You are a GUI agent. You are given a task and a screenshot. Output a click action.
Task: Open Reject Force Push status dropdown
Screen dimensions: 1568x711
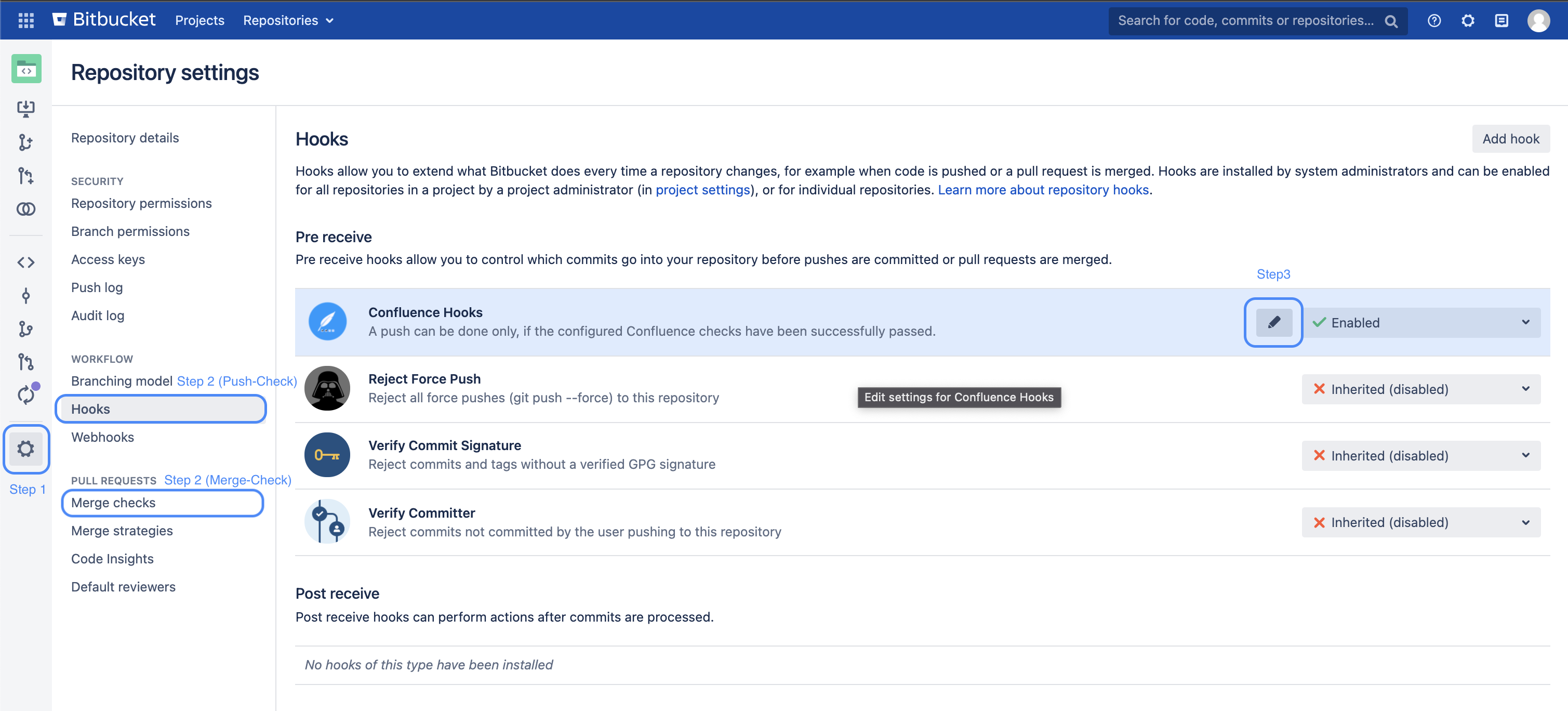click(1420, 389)
